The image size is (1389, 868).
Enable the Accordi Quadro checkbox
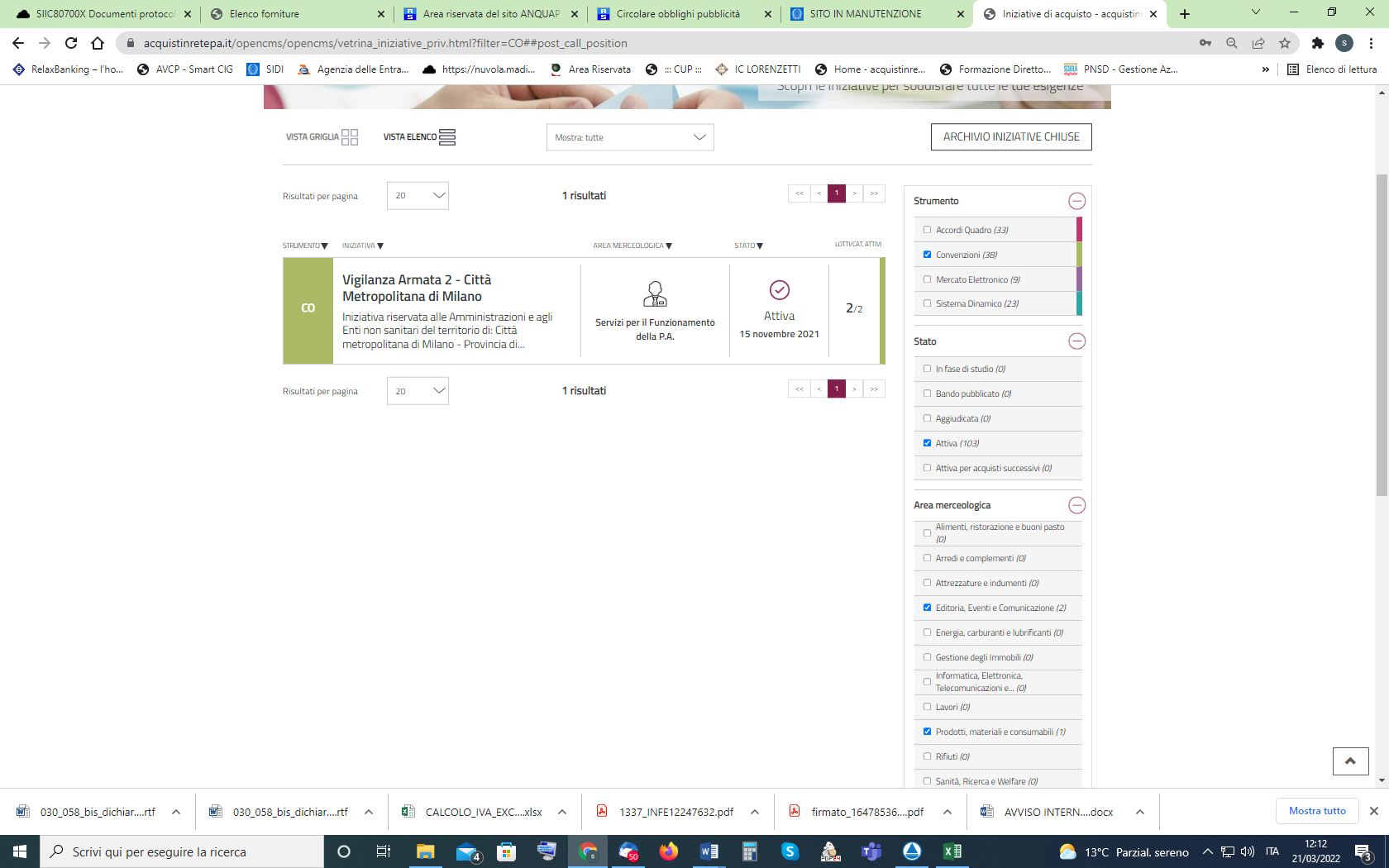(x=927, y=230)
